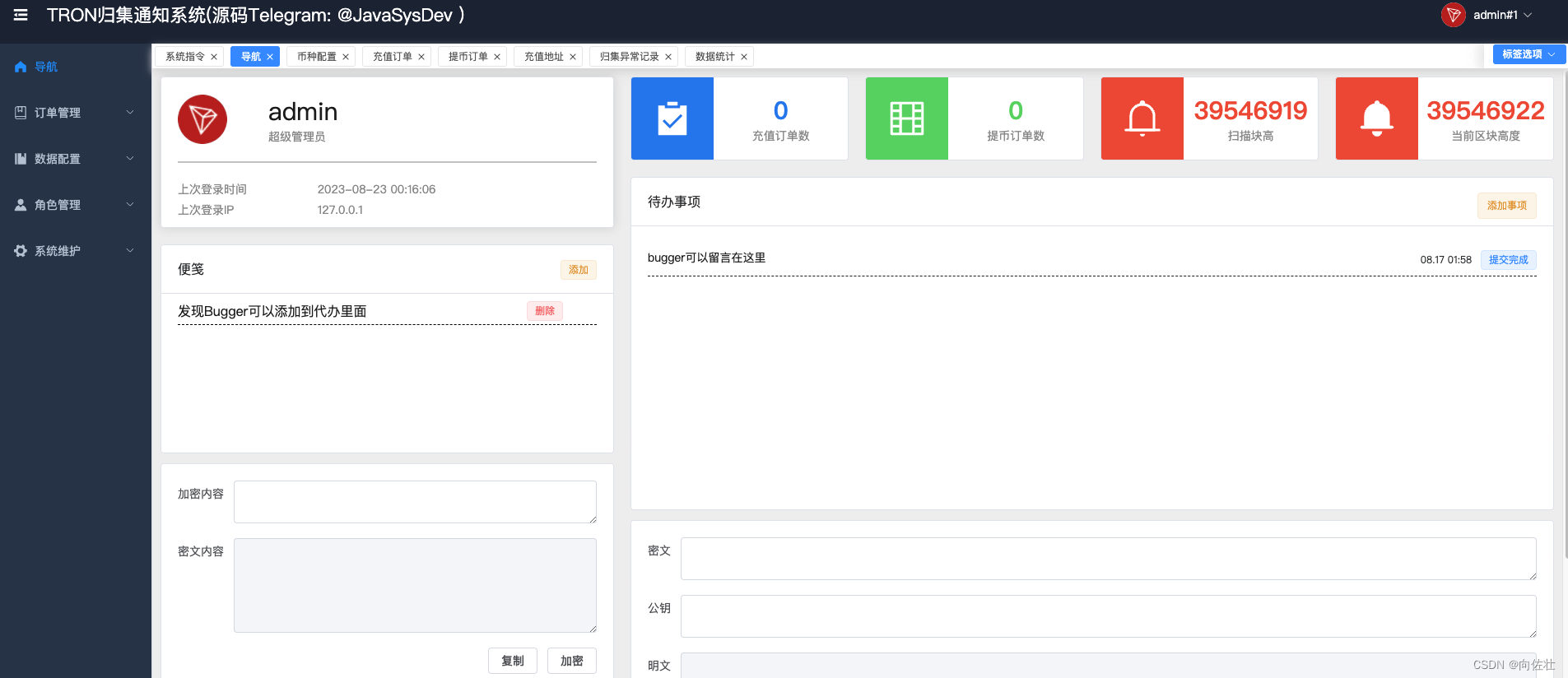
Task: Click the todo text bugger可以留言在这里
Action: coord(706,258)
